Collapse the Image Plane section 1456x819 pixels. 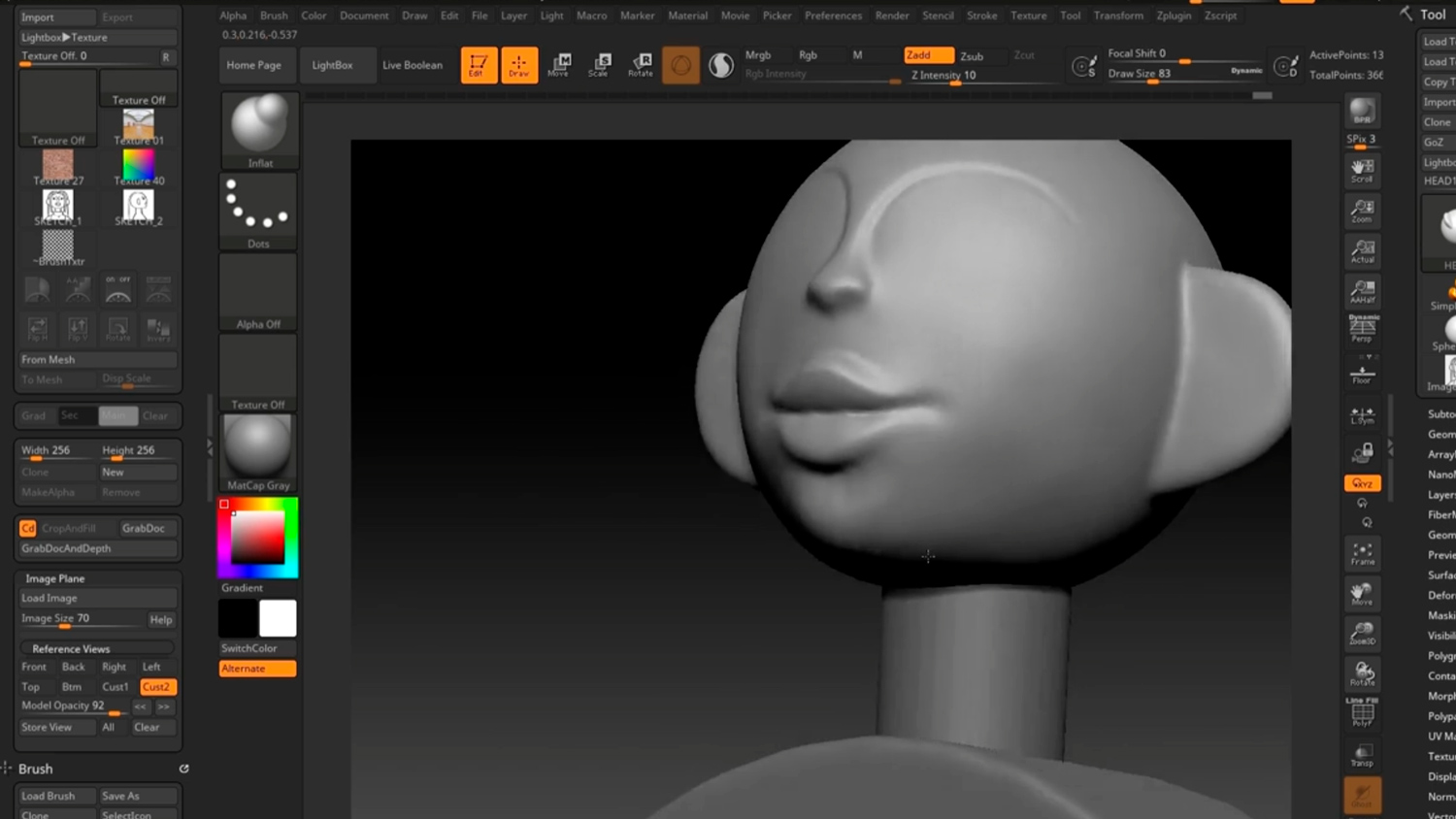click(x=55, y=578)
